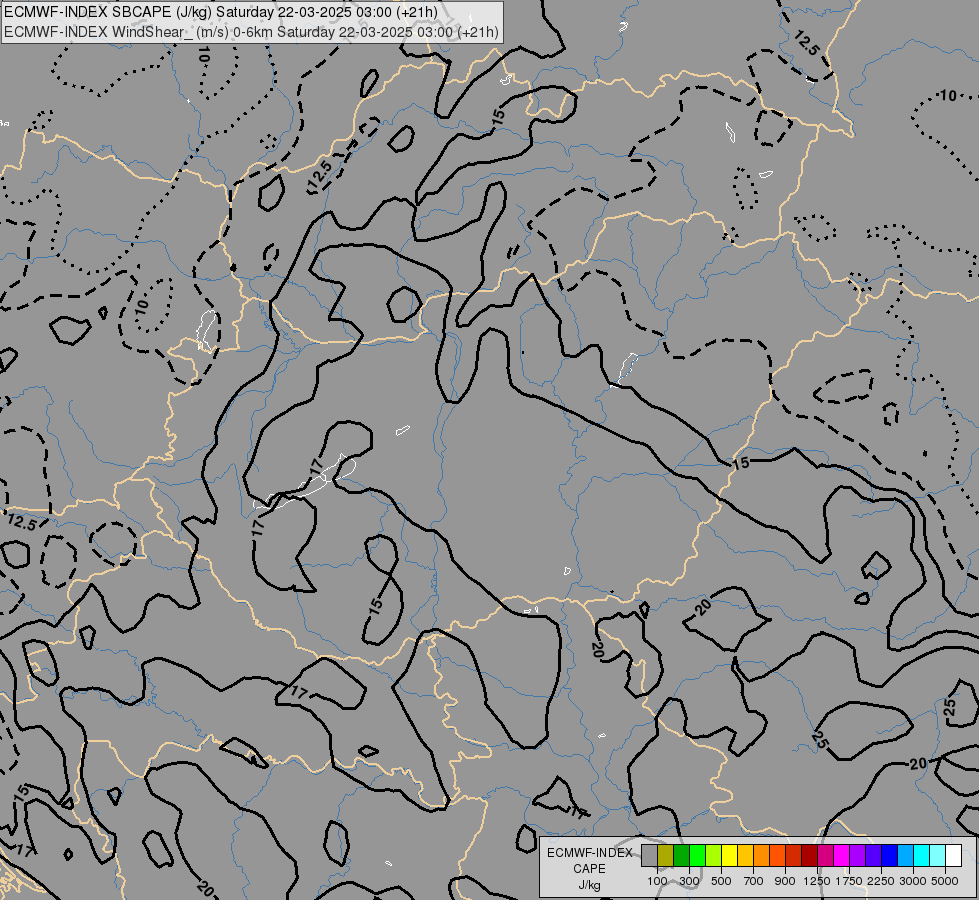Click the 'CAPE' legend label
The width and height of the screenshot is (979, 900).
tap(589, 869)
